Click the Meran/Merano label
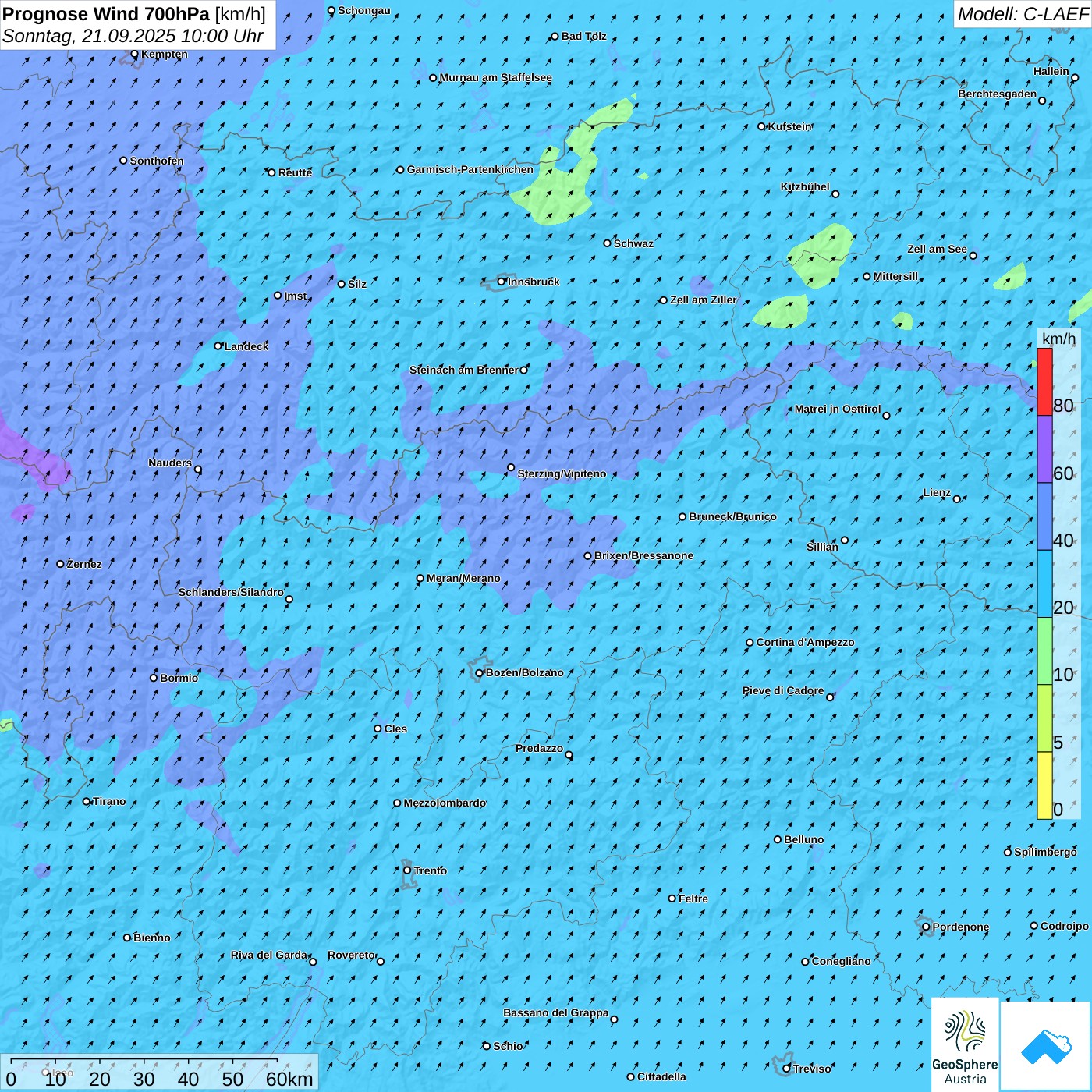 point(463,578)
